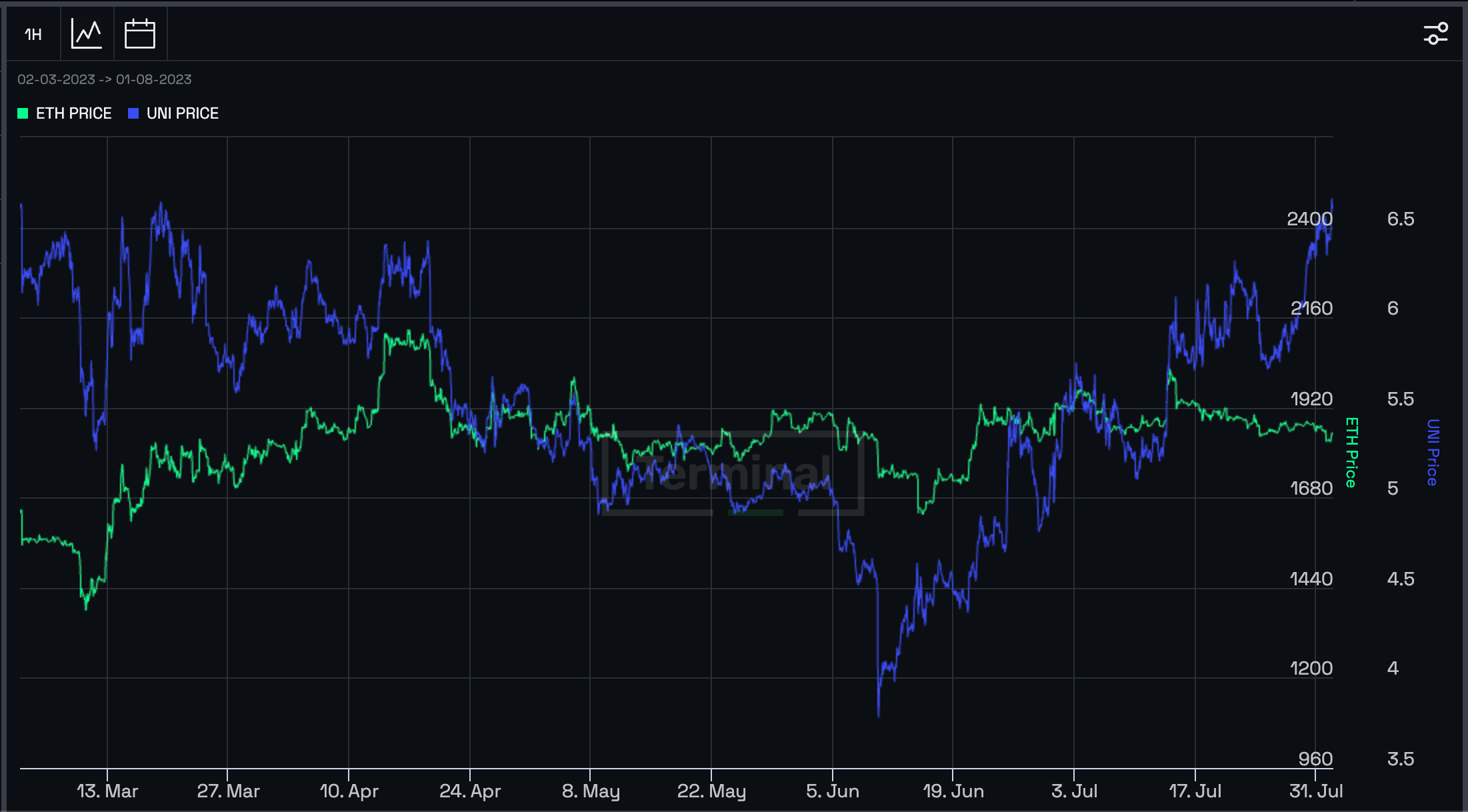The width and height of the screenshot is (1468, 812).
Task: Toggle UNI PRICE series in legend
Action: (173, 113)
